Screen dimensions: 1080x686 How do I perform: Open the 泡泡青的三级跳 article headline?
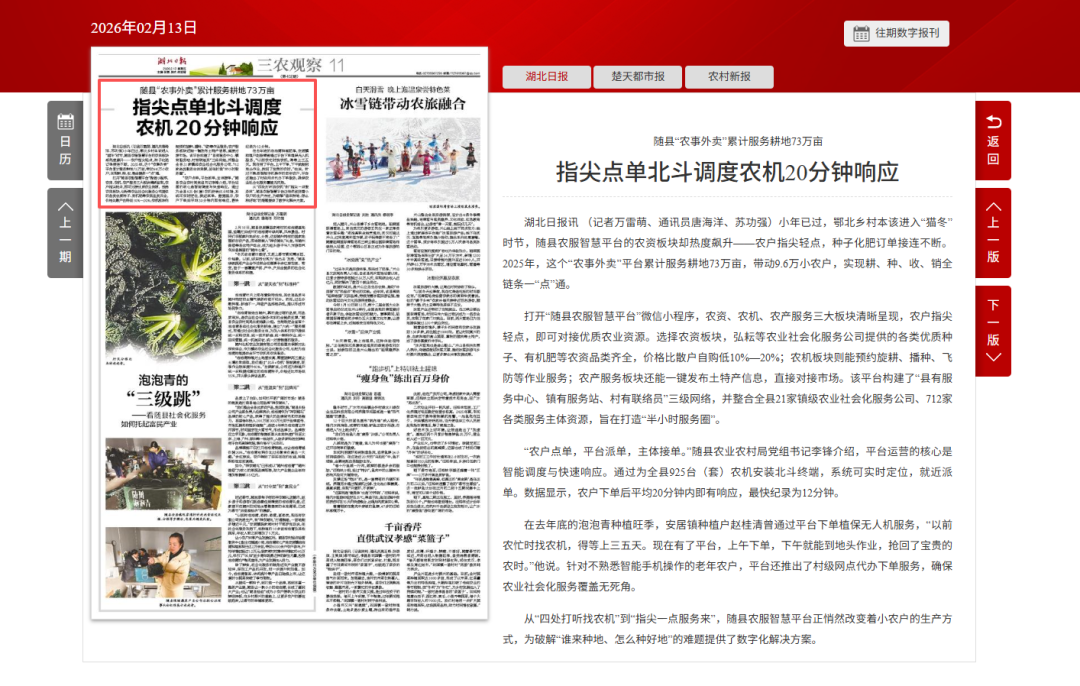(x=163, y=390)
